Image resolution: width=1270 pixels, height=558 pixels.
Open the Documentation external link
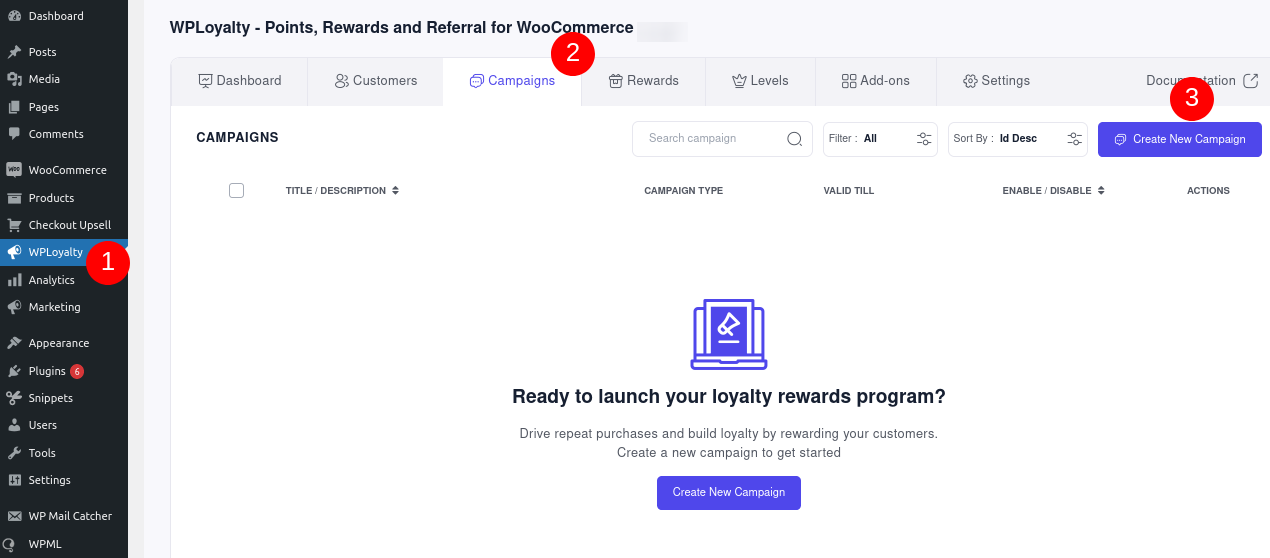1202,81
